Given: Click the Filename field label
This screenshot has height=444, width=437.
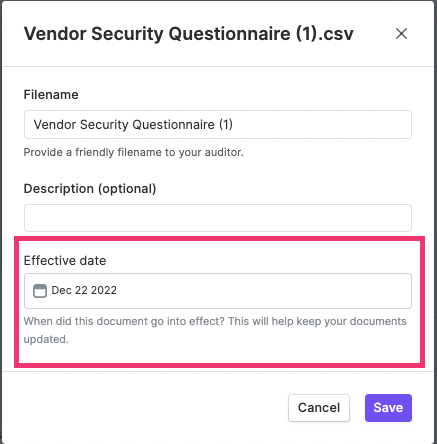Looking at the screenshot, I should coord(51,95).
